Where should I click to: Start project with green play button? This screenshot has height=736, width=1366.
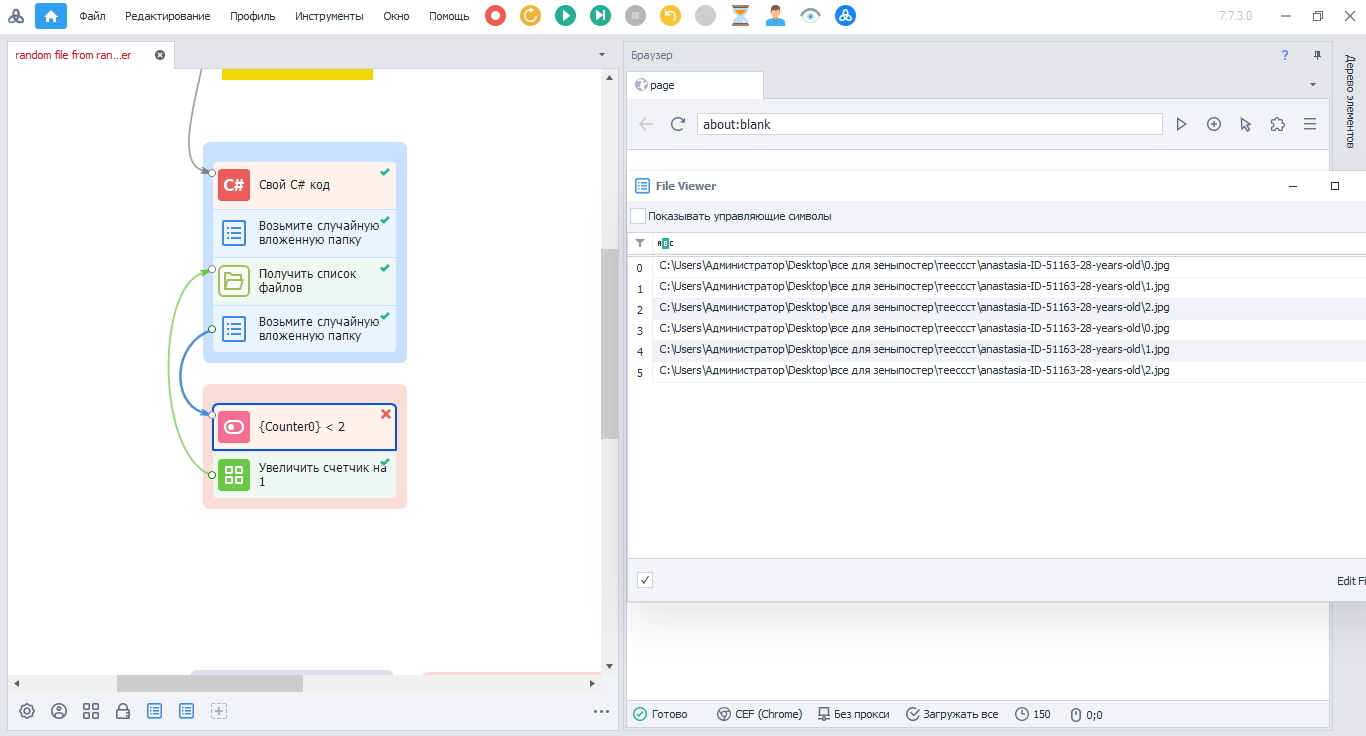(565, 15)
